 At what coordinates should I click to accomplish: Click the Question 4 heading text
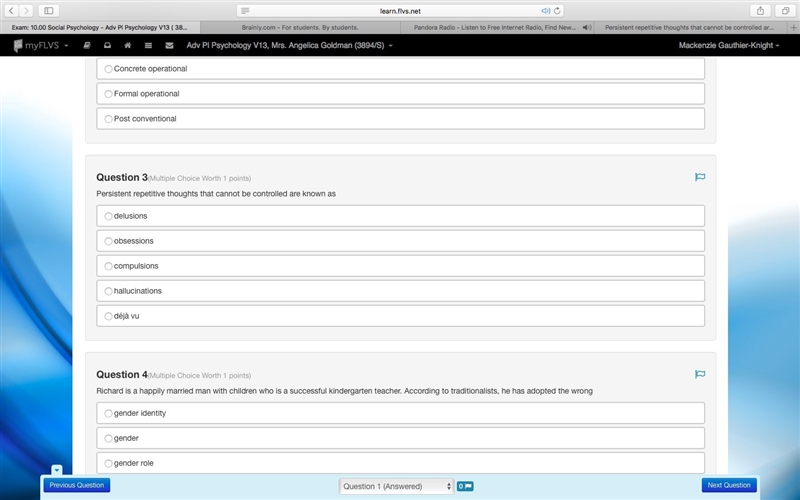coord(122,374)
